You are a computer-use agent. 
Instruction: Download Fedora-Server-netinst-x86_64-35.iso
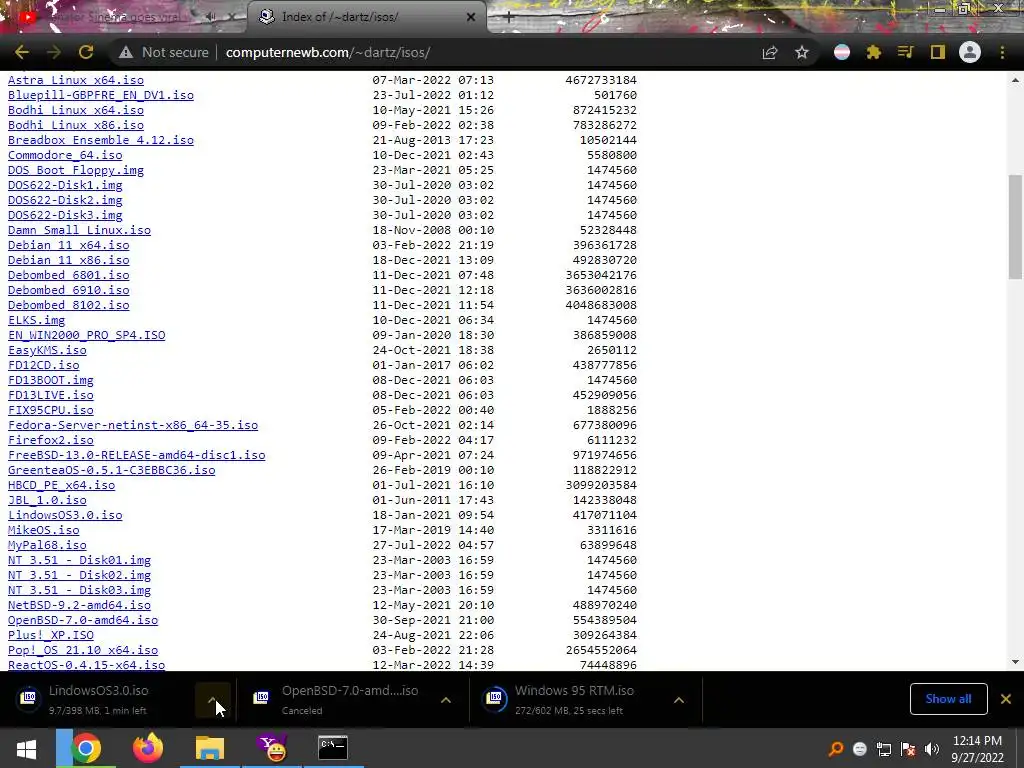[133, 425]
